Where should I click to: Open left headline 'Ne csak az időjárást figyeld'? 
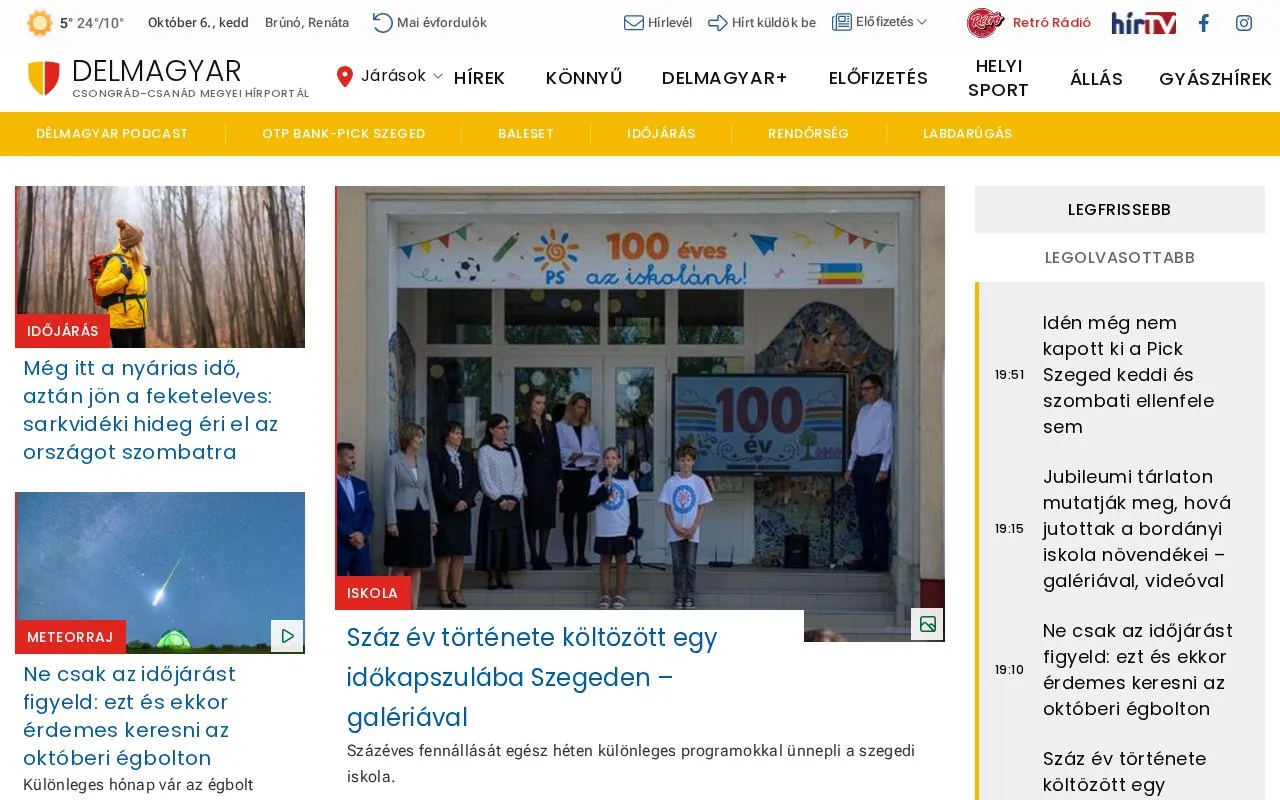click(130, 716)
